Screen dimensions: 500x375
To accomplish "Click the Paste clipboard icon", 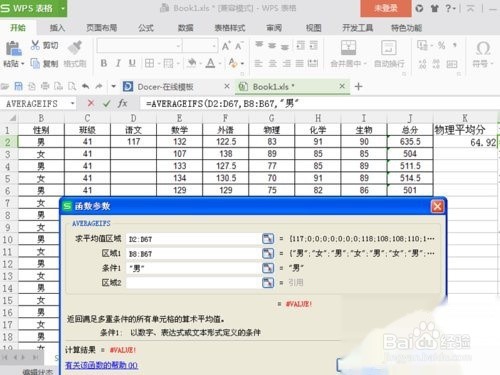I will click(x=13, y=49).
